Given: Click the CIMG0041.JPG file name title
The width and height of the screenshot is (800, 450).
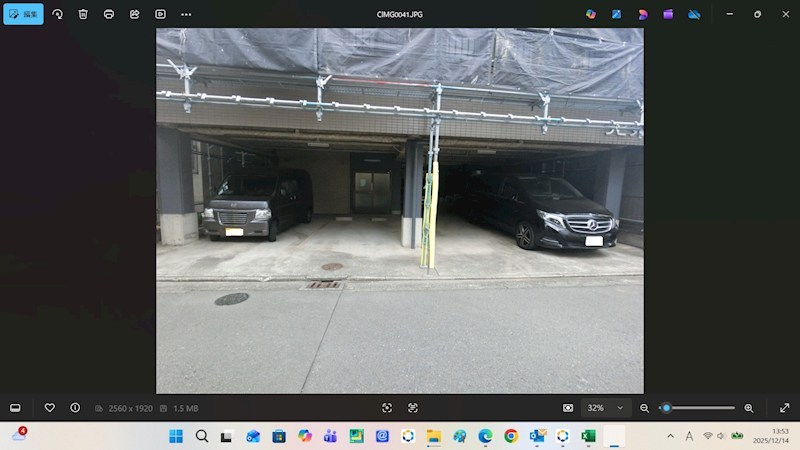Looking at the screenshot, I should [399, 14].
